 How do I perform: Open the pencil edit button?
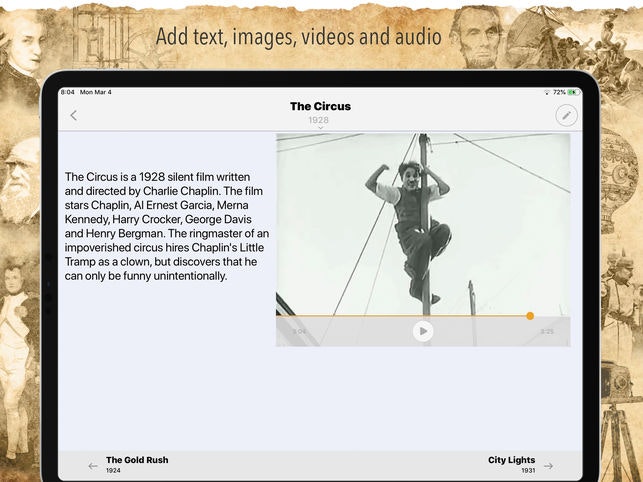[566, 115]
